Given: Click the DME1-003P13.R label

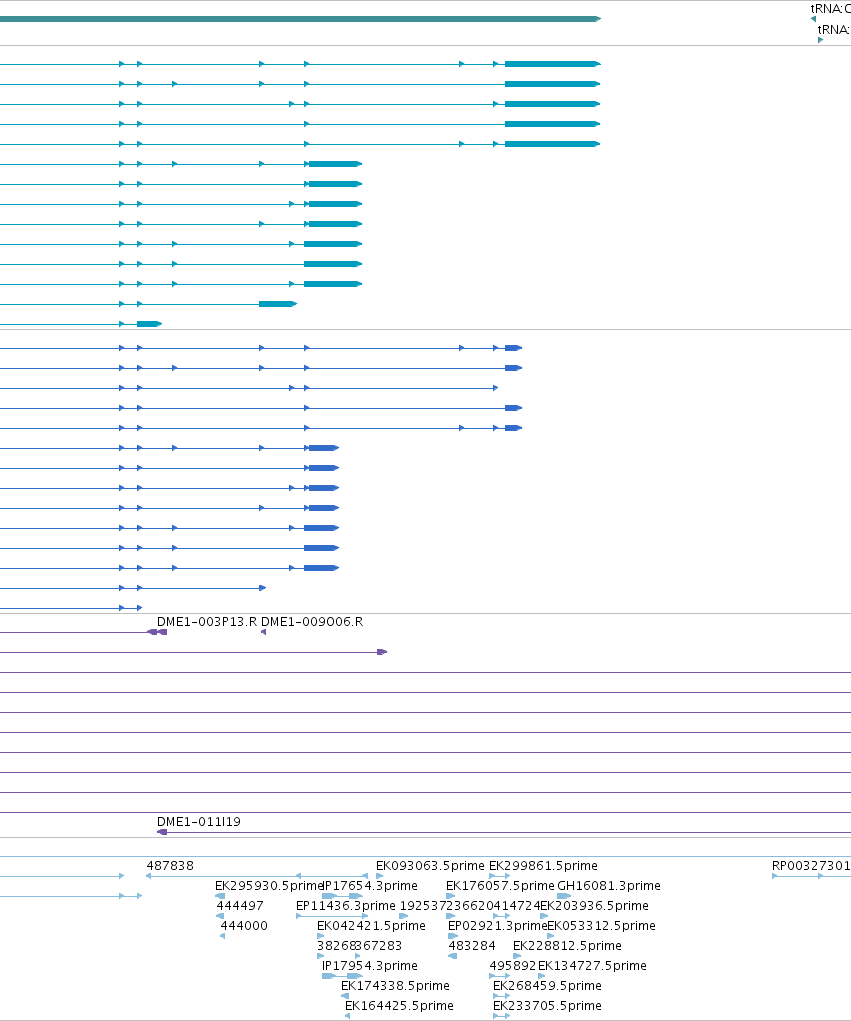Looking at the screenshot, I should pyautogui.click(x=206, y=622).
